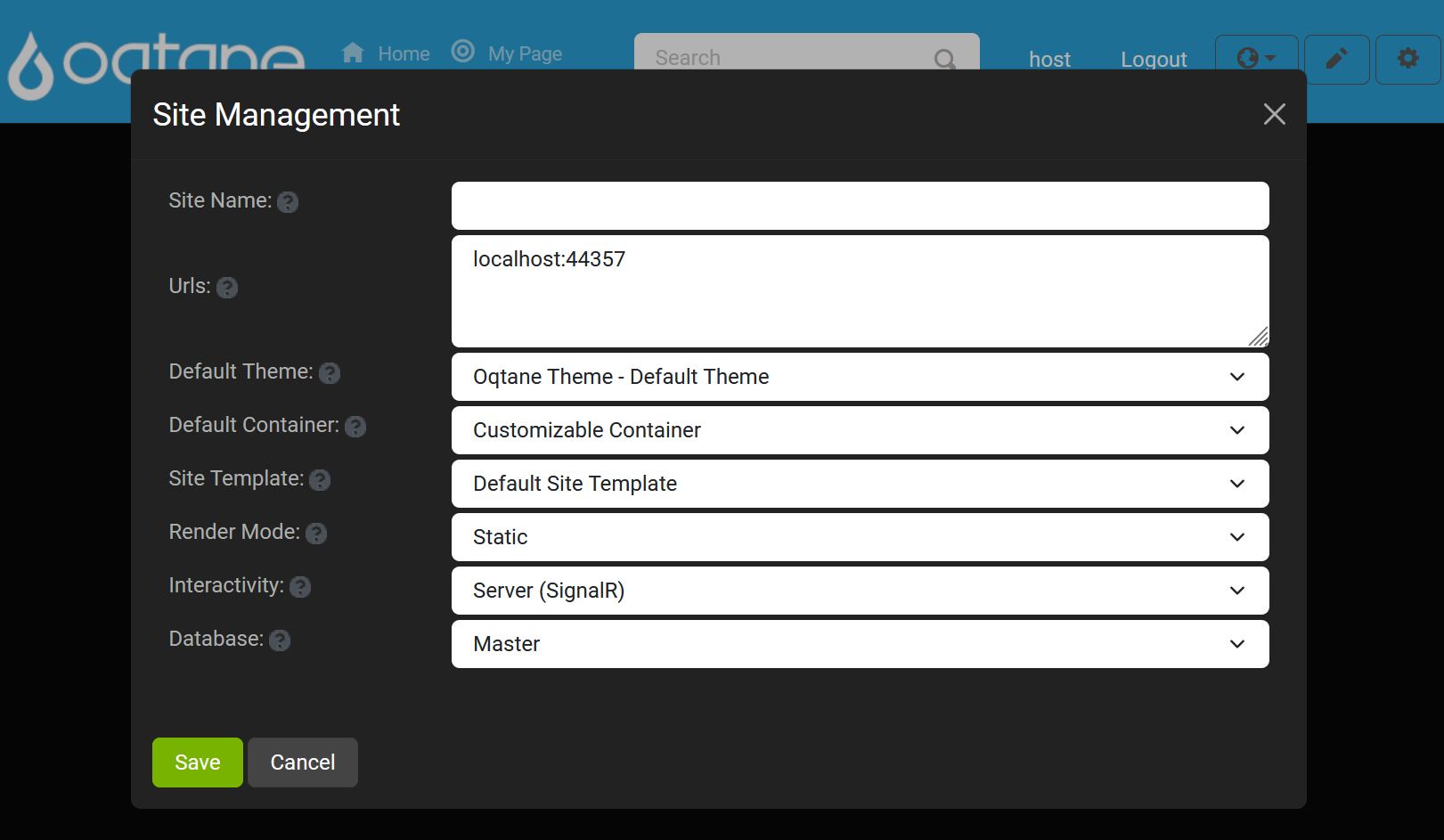Click the My Page target icon
Image resolution: width=1444 pixels, height=840 pixels.
(x=462, y=52)
